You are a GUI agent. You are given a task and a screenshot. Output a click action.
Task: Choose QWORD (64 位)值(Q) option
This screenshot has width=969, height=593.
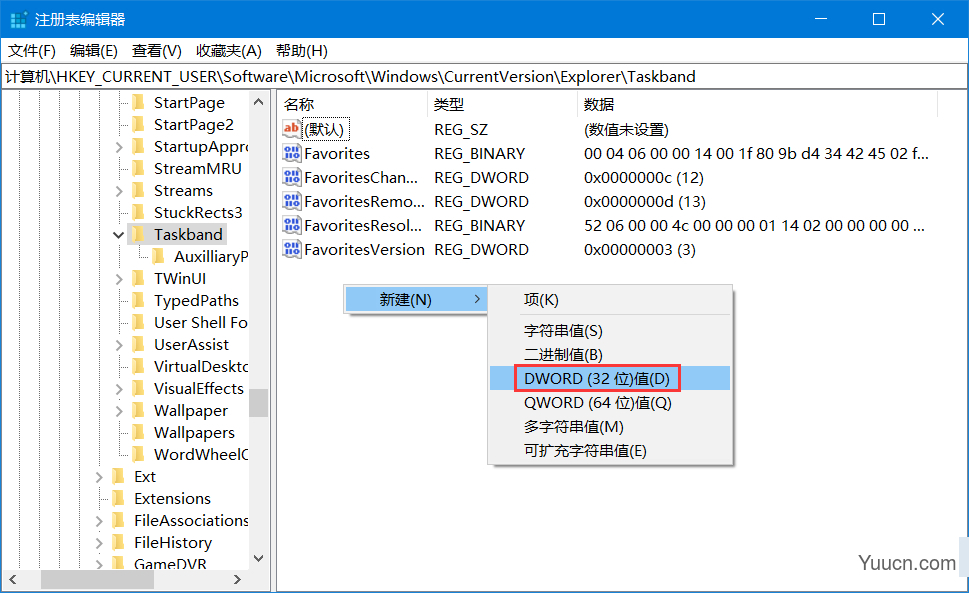pyautogui.click(x=610, y=403)
